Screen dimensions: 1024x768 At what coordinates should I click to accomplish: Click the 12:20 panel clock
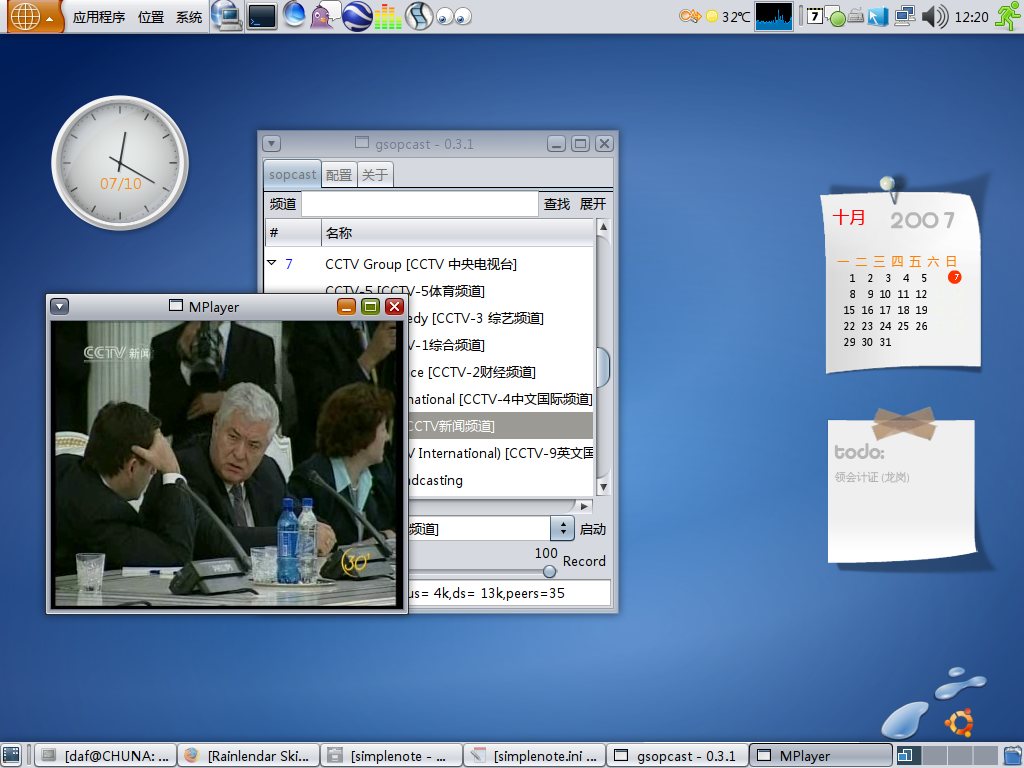pos(971,17)
